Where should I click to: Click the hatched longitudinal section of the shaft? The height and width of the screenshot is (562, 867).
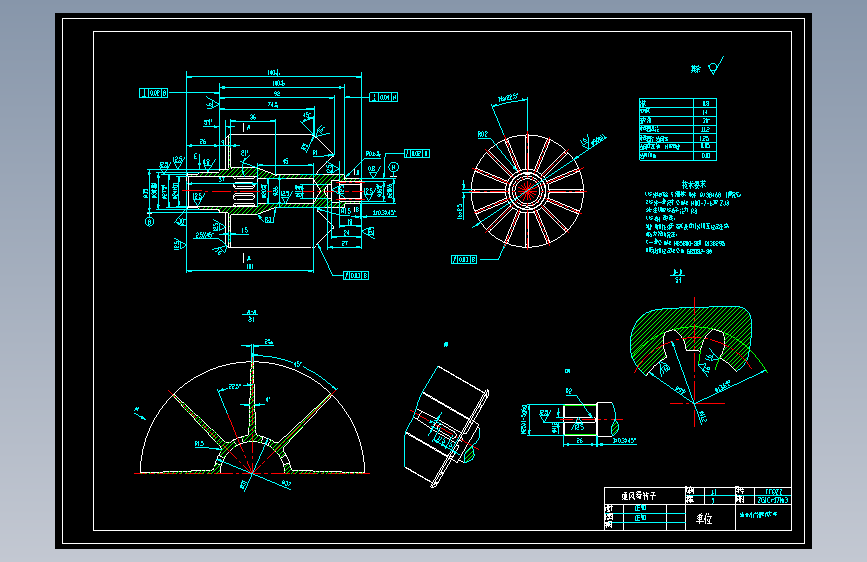click(x=275, y=191)
